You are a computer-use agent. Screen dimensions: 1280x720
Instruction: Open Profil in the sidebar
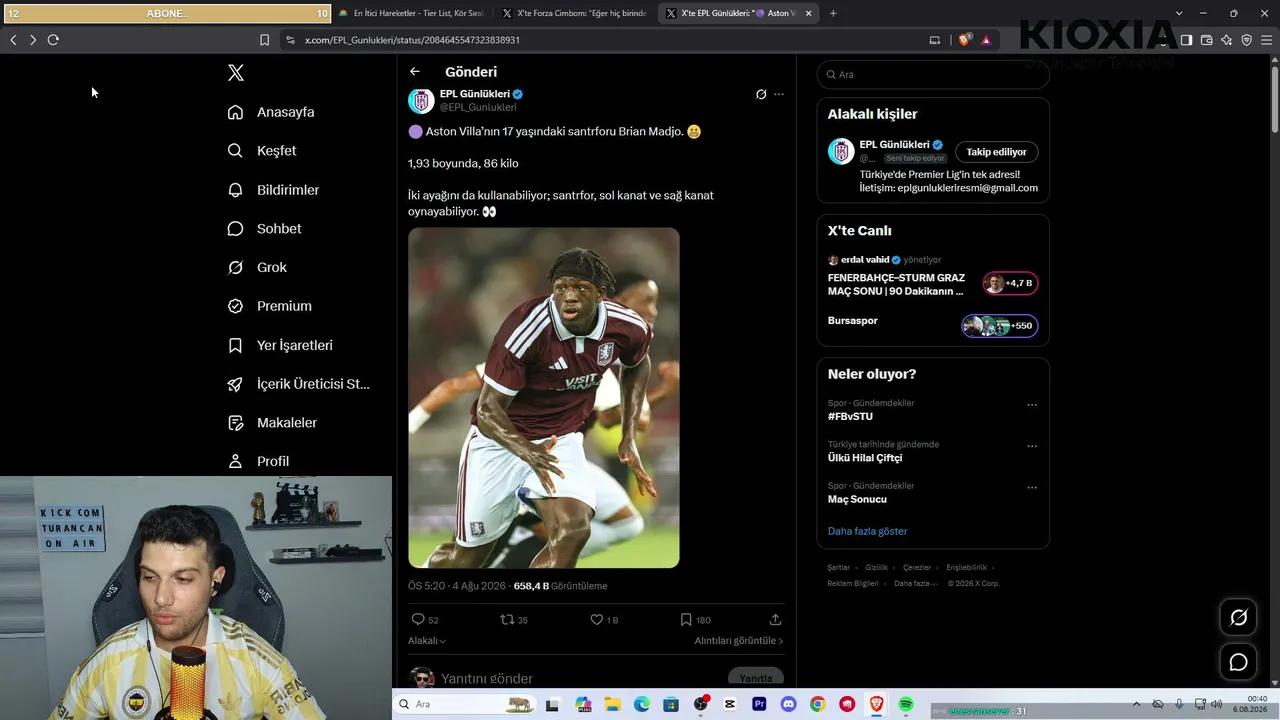point(258,461)
